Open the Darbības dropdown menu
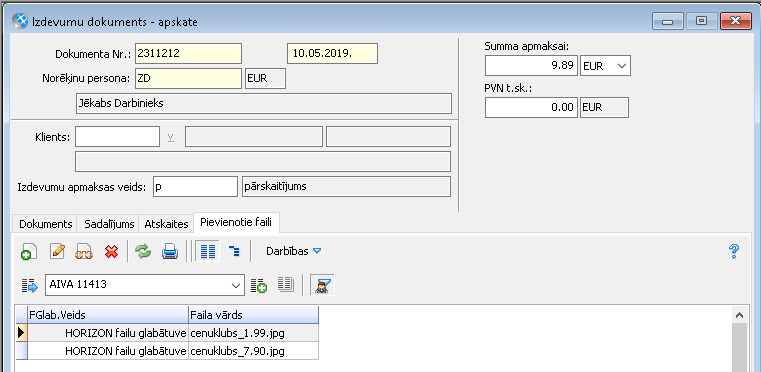761x372 pixels. pos(294,251)
